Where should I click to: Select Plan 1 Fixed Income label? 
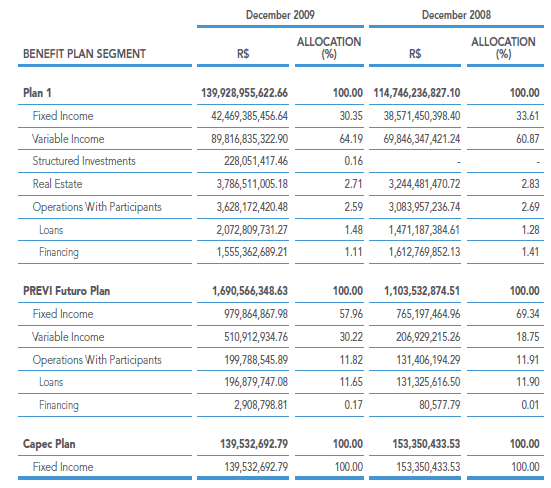point(63,116)
